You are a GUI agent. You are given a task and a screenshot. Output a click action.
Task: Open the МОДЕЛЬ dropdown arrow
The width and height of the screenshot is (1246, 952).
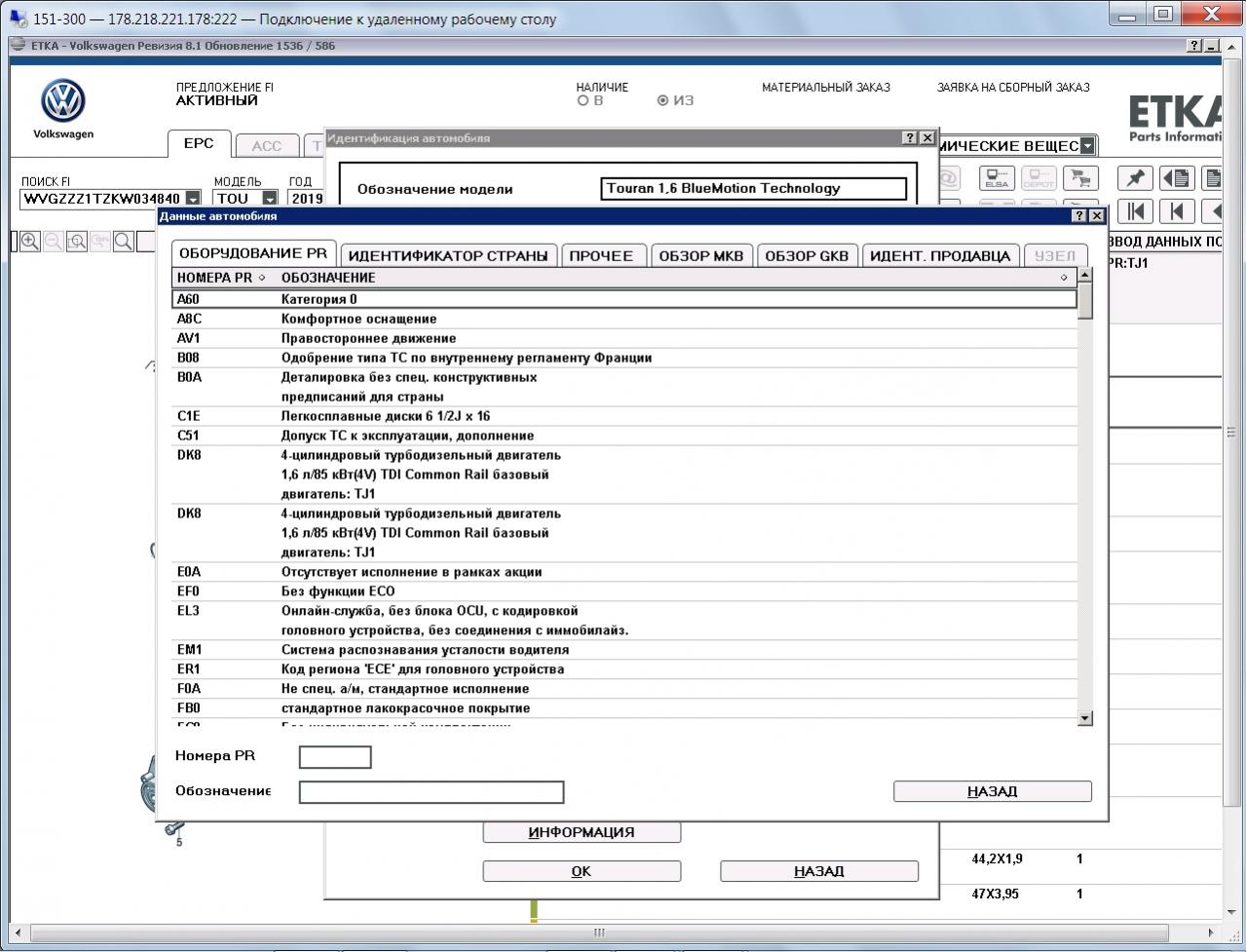pos(270,199)
